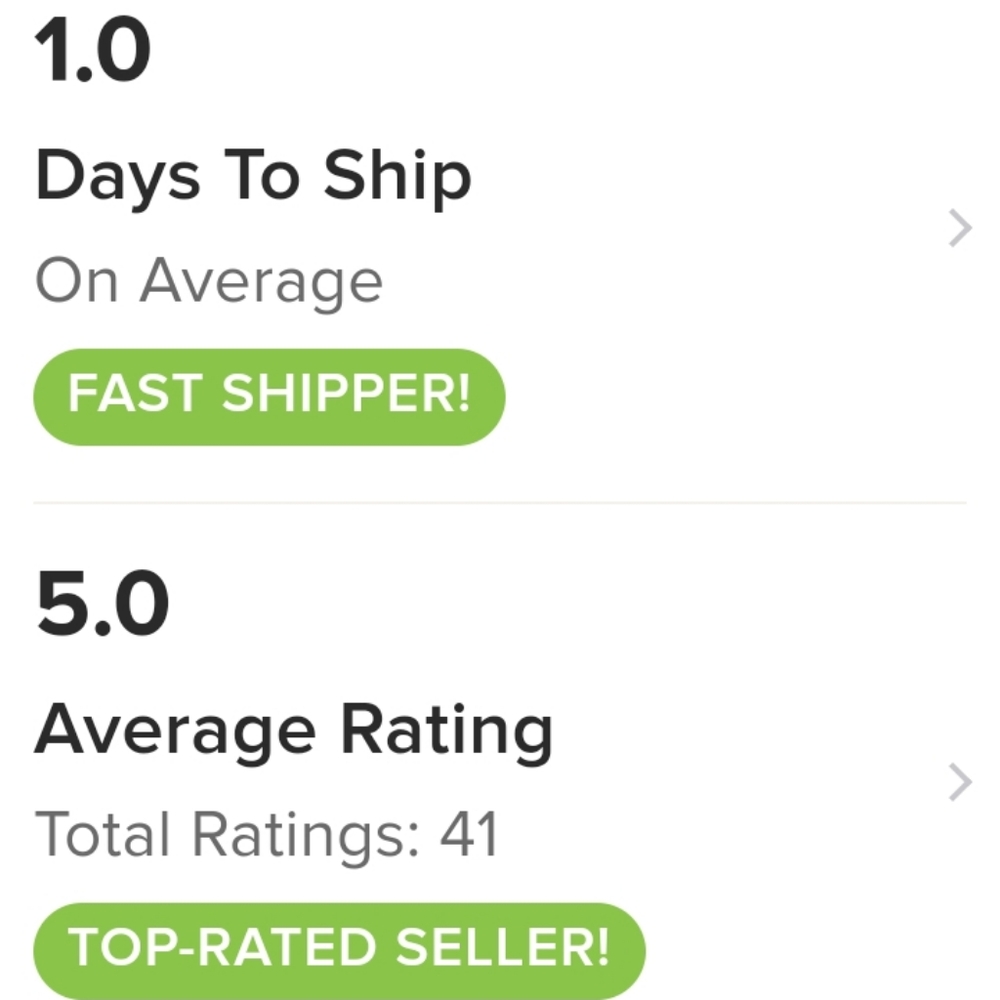Tap the TOP-RATED SELLER! badge

[339, 949]
